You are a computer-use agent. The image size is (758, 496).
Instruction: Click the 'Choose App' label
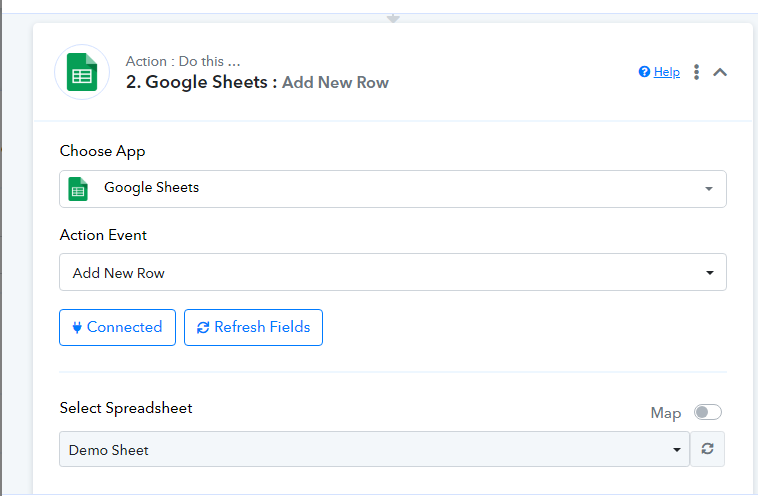102,151
